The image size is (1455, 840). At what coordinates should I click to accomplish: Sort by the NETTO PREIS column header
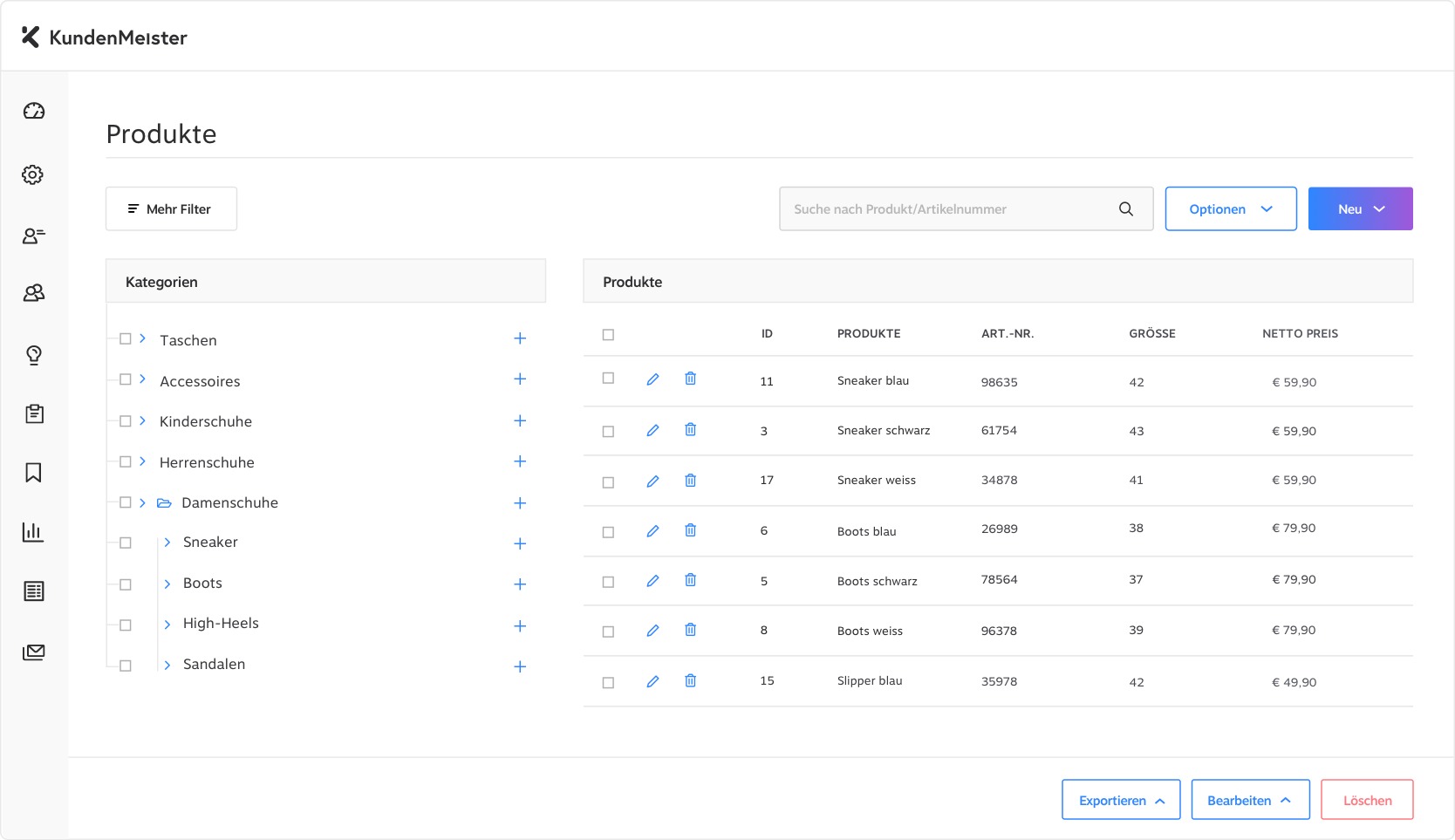[x=1300, y=334]
